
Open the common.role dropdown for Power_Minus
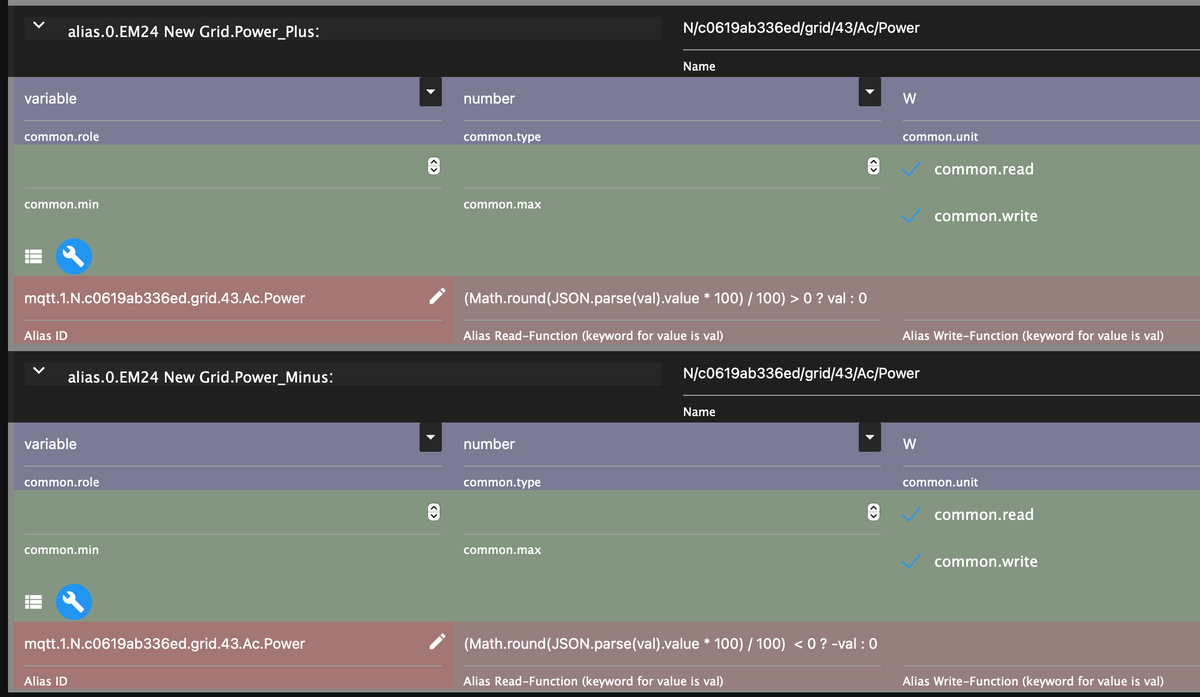430,438
